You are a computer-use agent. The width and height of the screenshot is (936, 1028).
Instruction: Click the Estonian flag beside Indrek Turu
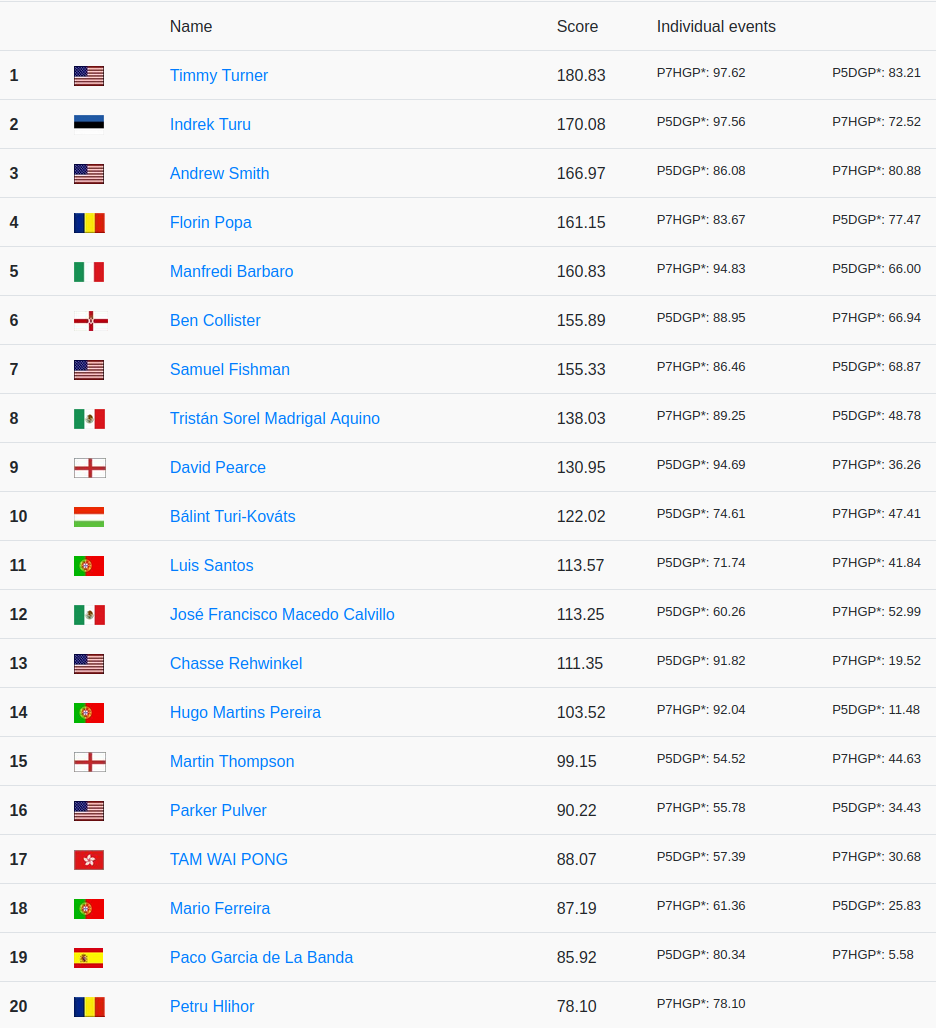pos(89,124)
